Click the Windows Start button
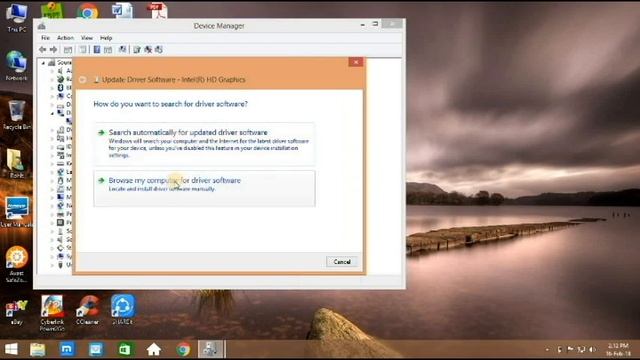 coord(11,349)
